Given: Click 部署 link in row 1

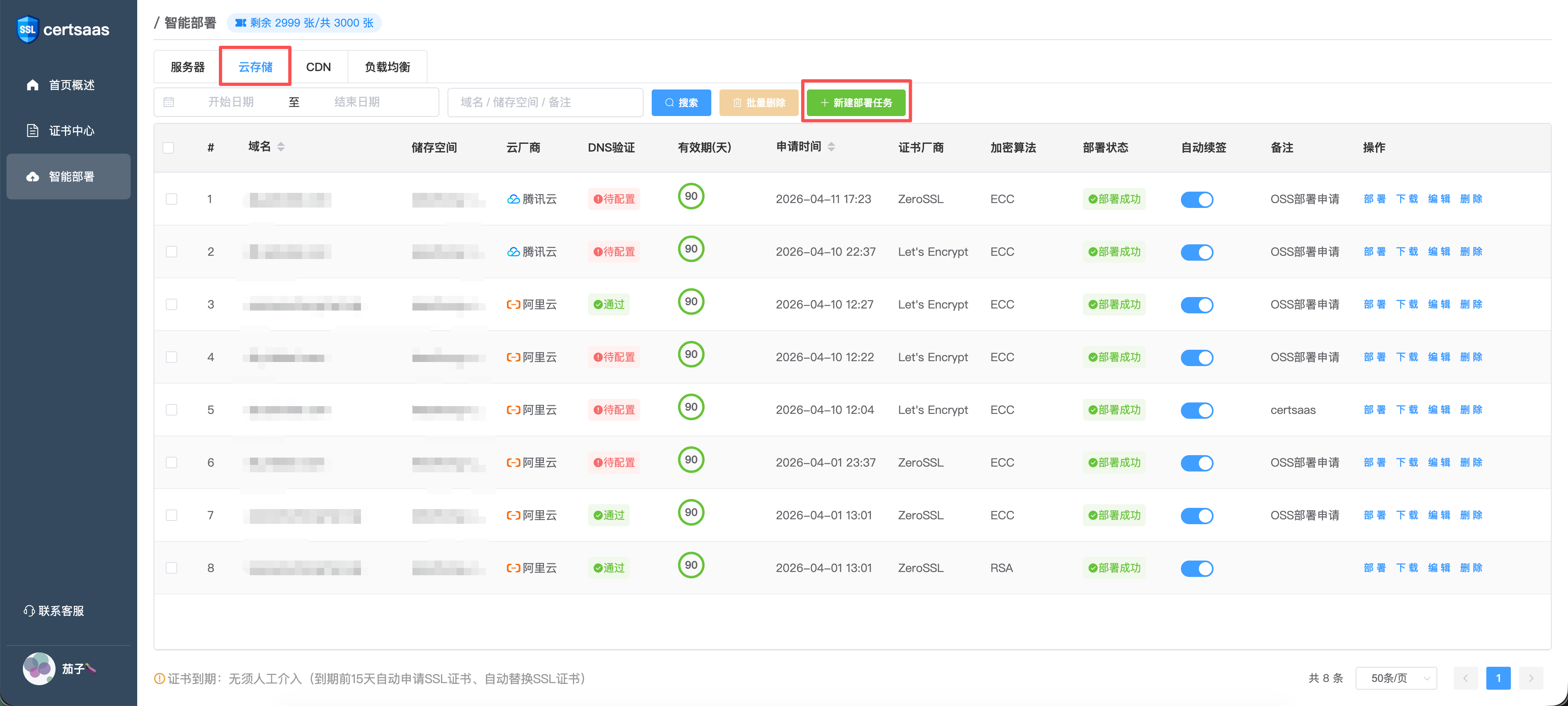Looking at the screenshot, I should (x=1374, y=199).
